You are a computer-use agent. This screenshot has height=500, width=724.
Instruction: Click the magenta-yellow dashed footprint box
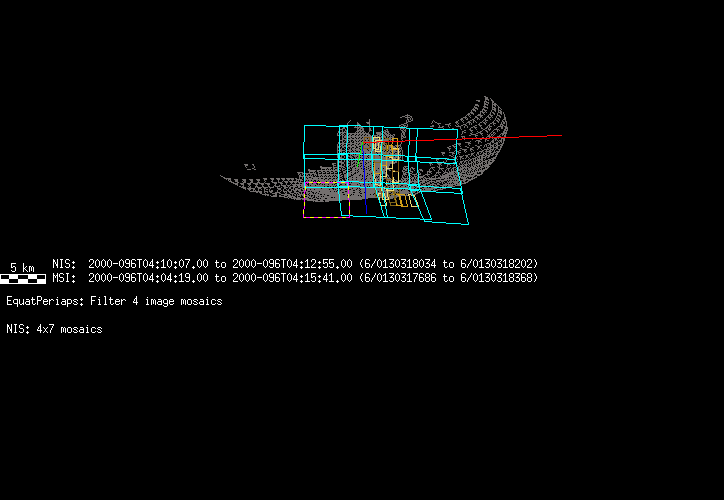coord(326,199)
